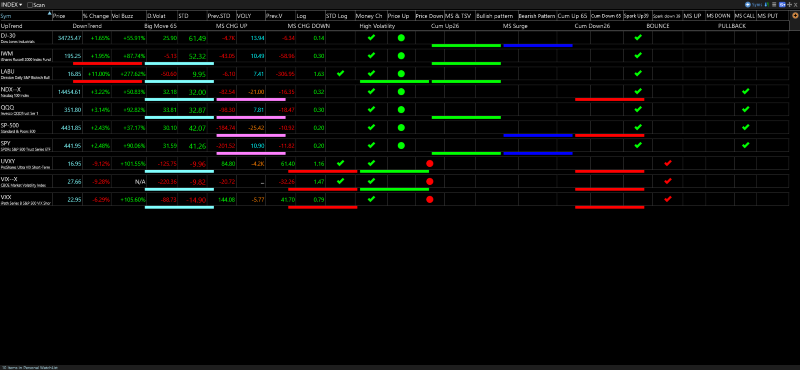Screen dimensions: 800x370
Task: Click the MS CALL green checkmark in the NDX--X row
Action: (x=745, y=91)
